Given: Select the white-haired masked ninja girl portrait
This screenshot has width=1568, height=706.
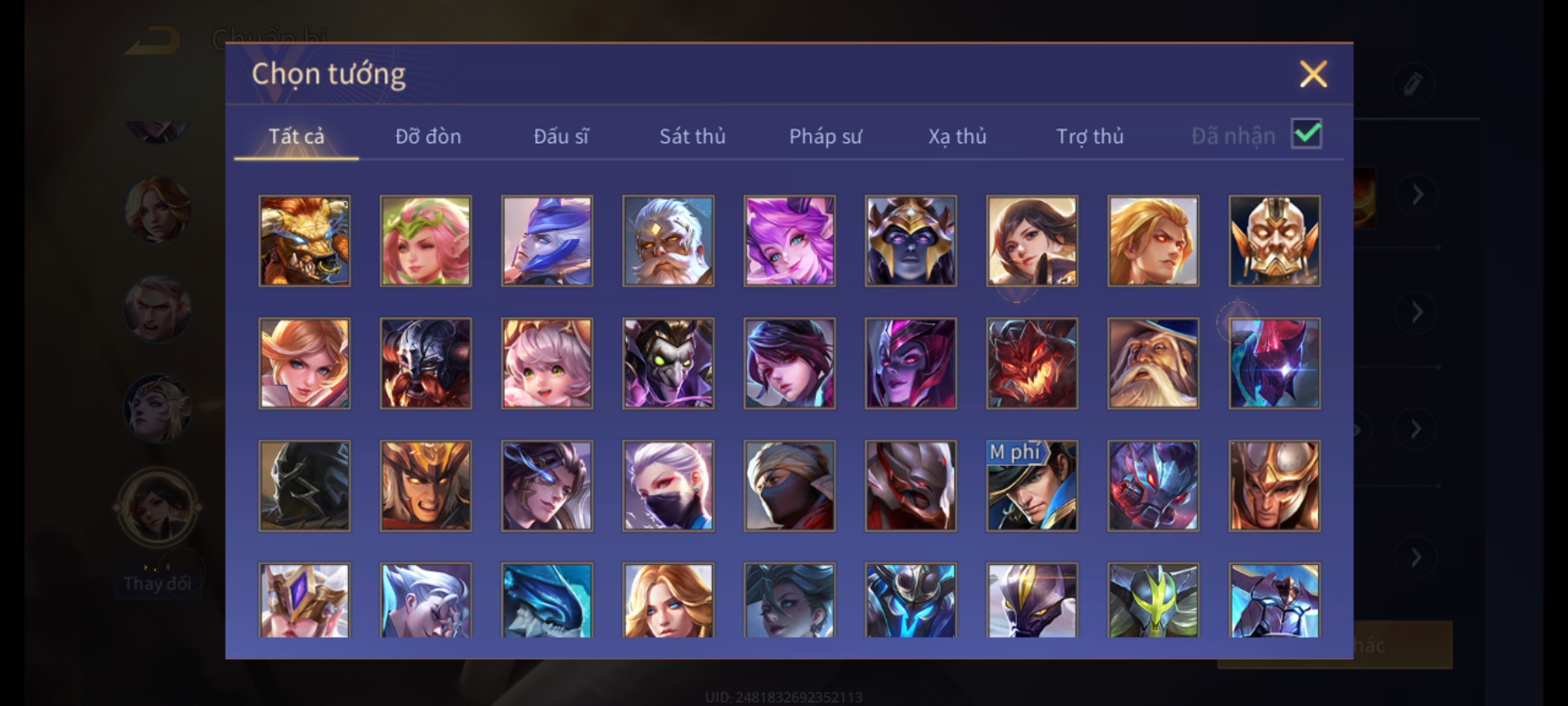Looking at the screenshot, I should pos(668,486).
